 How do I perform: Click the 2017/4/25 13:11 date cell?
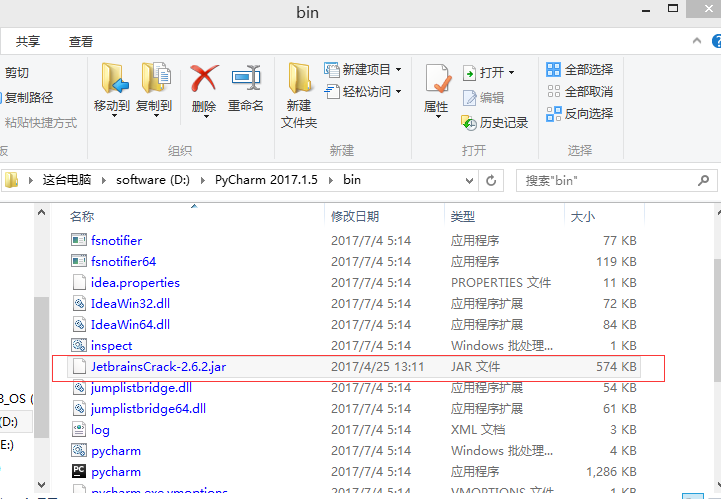377,367
